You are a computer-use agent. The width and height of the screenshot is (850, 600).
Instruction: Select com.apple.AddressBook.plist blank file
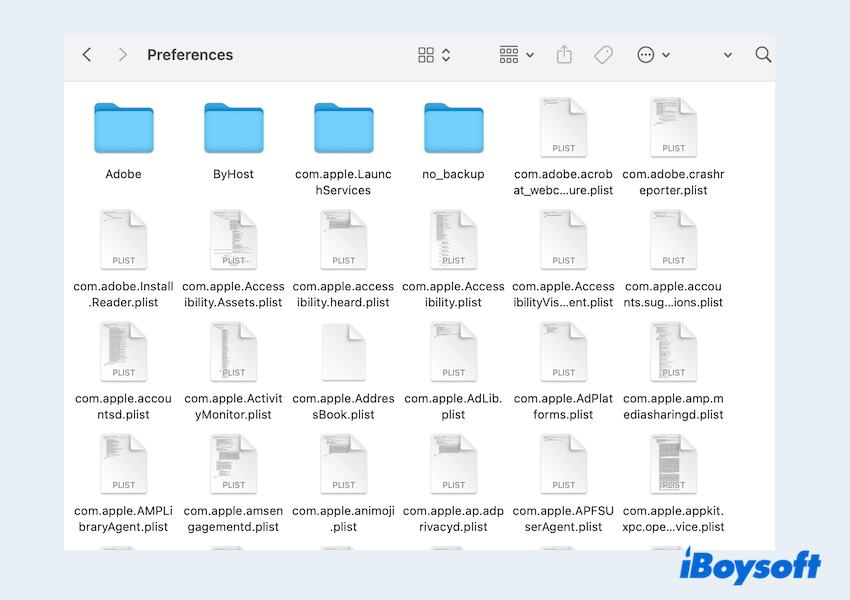tap(344, 352)
